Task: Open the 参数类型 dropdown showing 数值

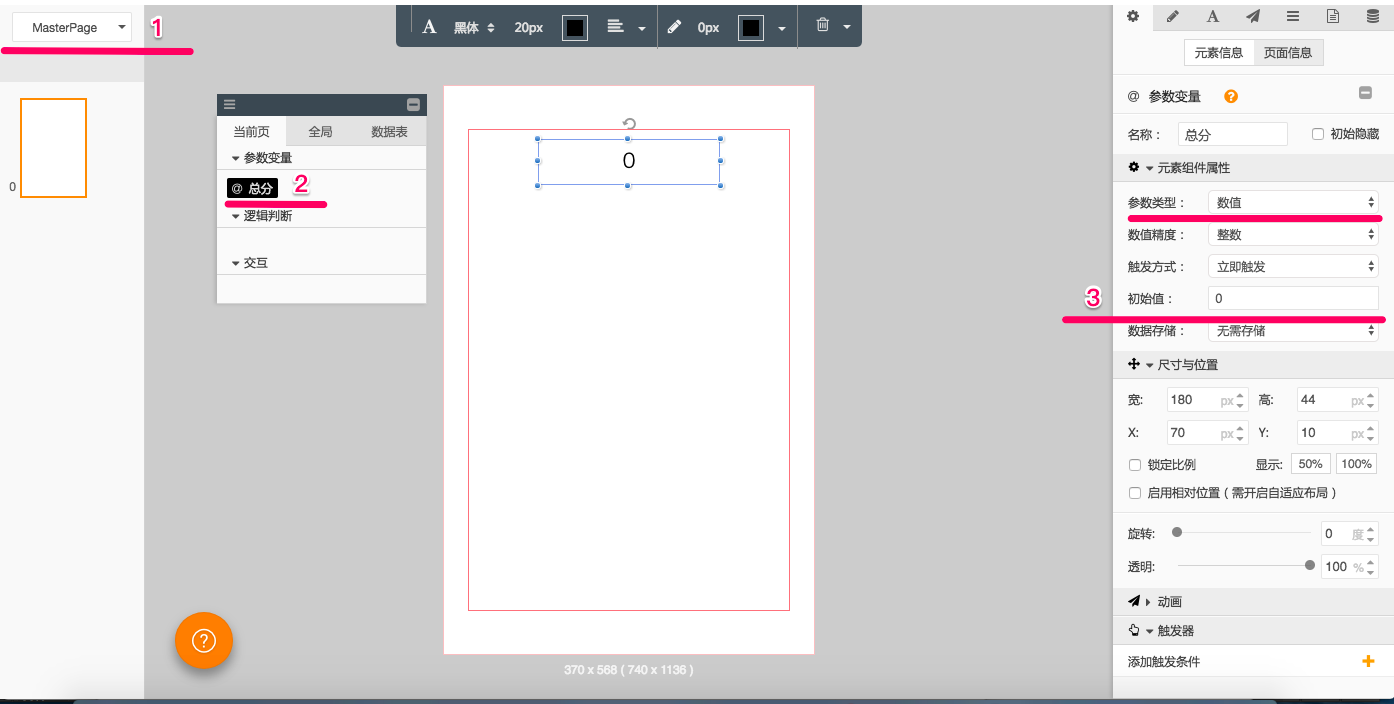Action: [1293, 203]
